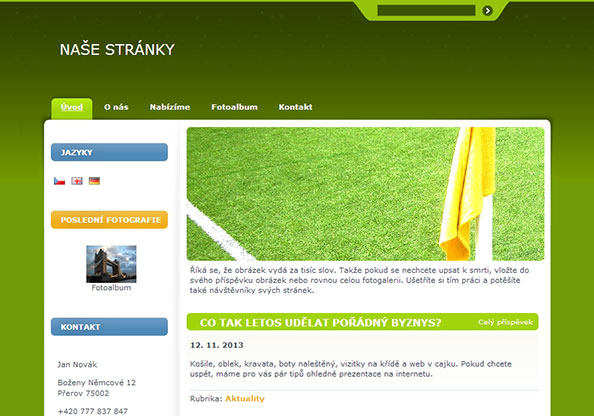Click in the search input field
Image resolution: width=594 pixels, height=416 pixels.
[426, 11]
